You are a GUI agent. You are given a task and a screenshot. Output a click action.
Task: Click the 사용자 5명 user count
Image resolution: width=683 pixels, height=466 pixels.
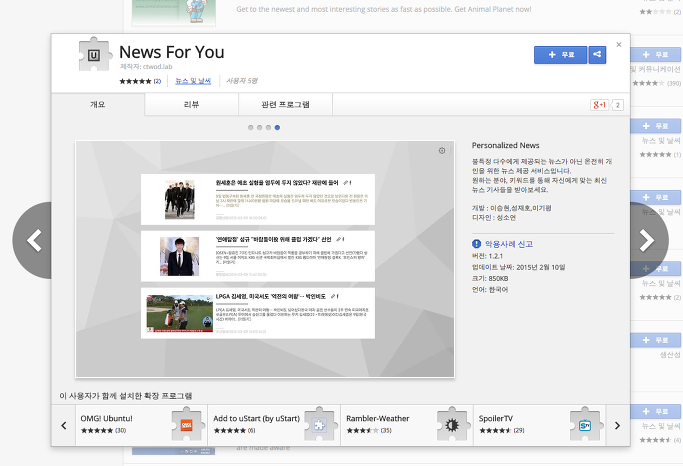(242, 81)
